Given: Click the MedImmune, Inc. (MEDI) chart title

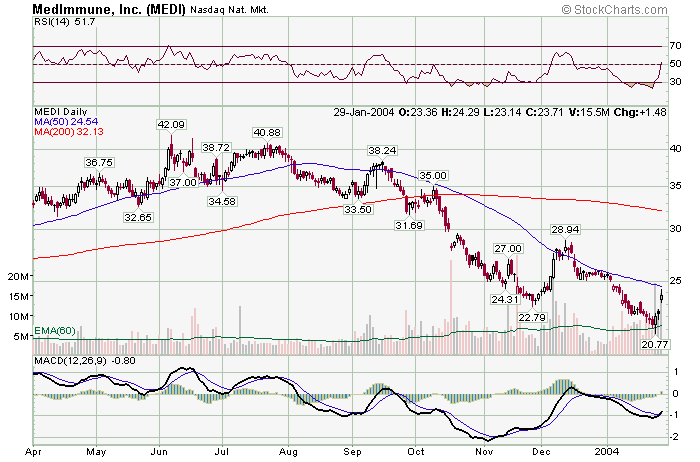Looking at the screenshot, I should tap(109, 8).
